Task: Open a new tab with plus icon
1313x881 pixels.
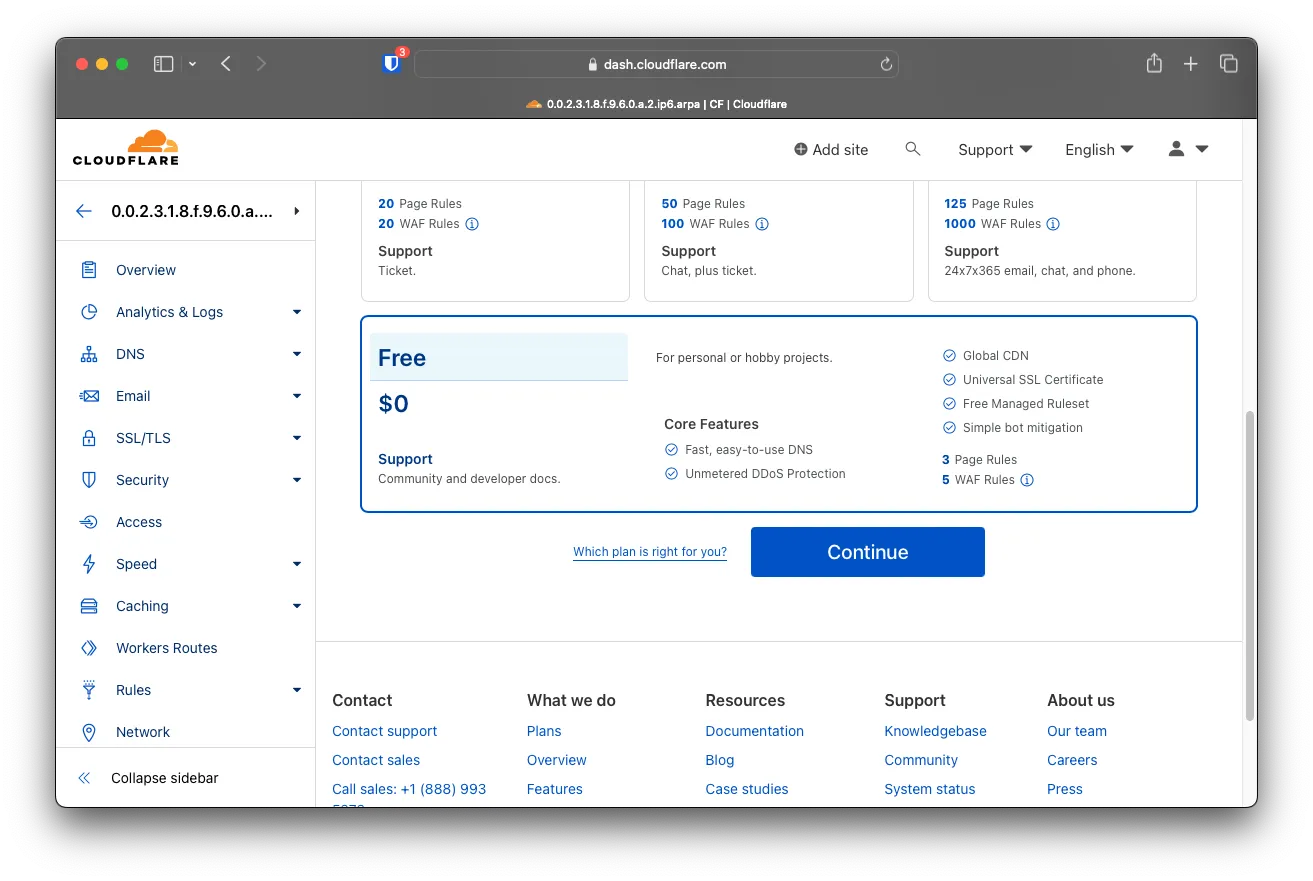Action: [x=1190, y=64]
